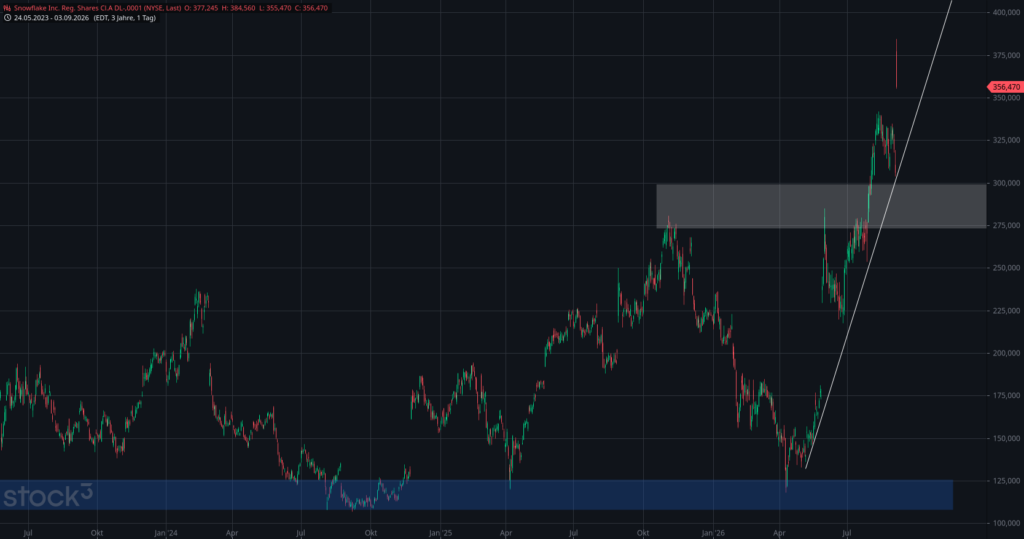
Task: Click the Snowflake Inc. Reg. Shares title
Action: 98,8
